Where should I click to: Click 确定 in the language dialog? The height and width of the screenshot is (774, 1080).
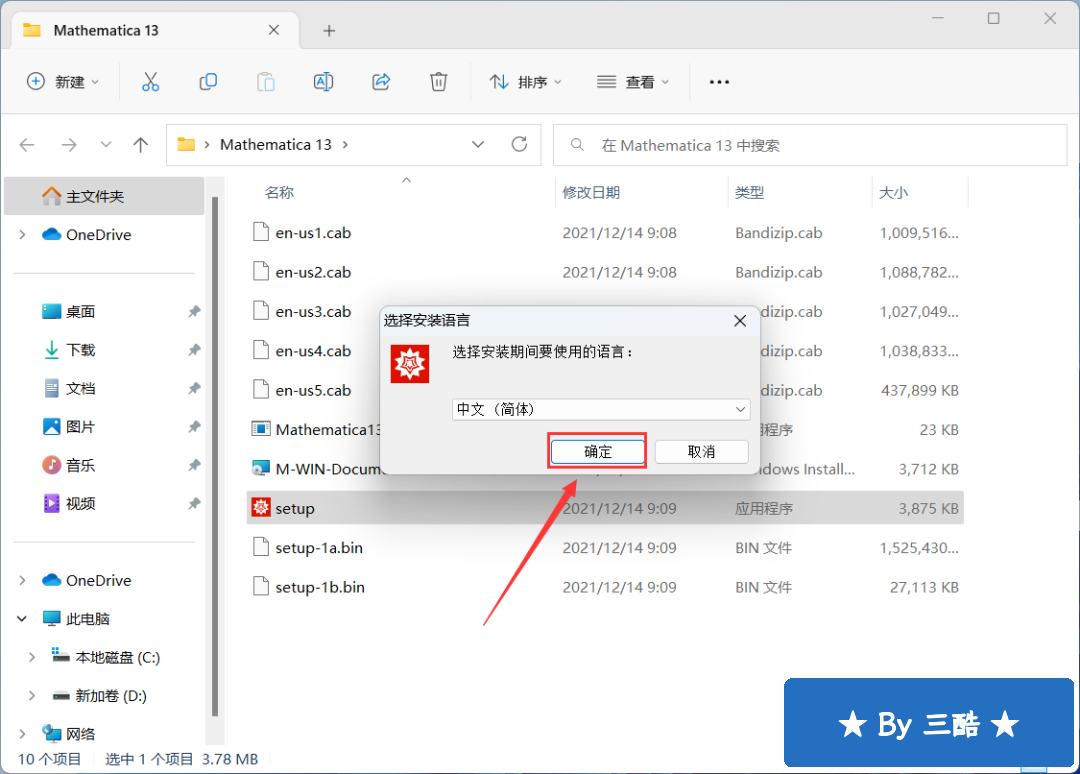pyautogui.click(x=598, y=452)
